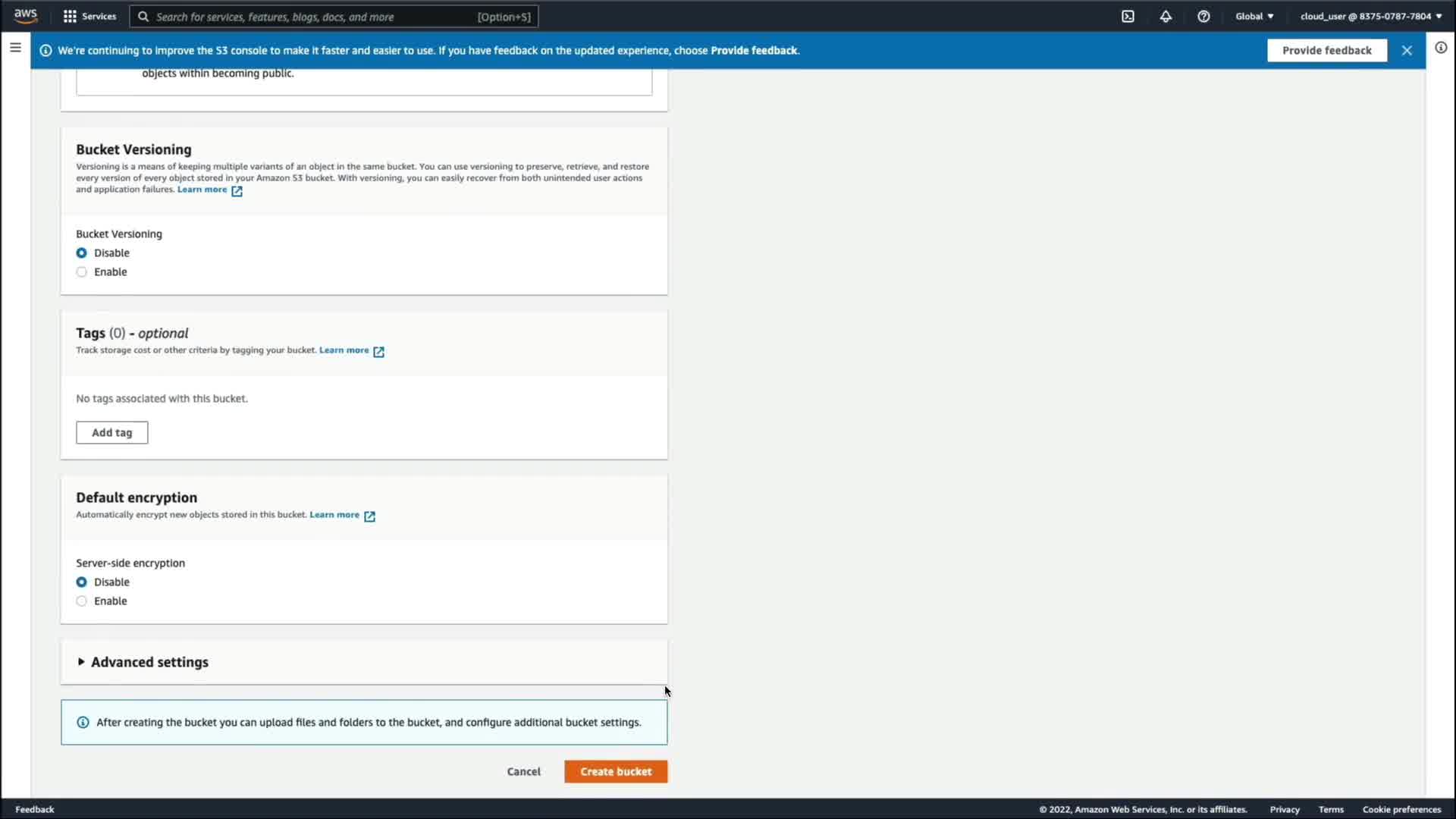
Task: Focus the AWS services search field
Action: (334, 17)
